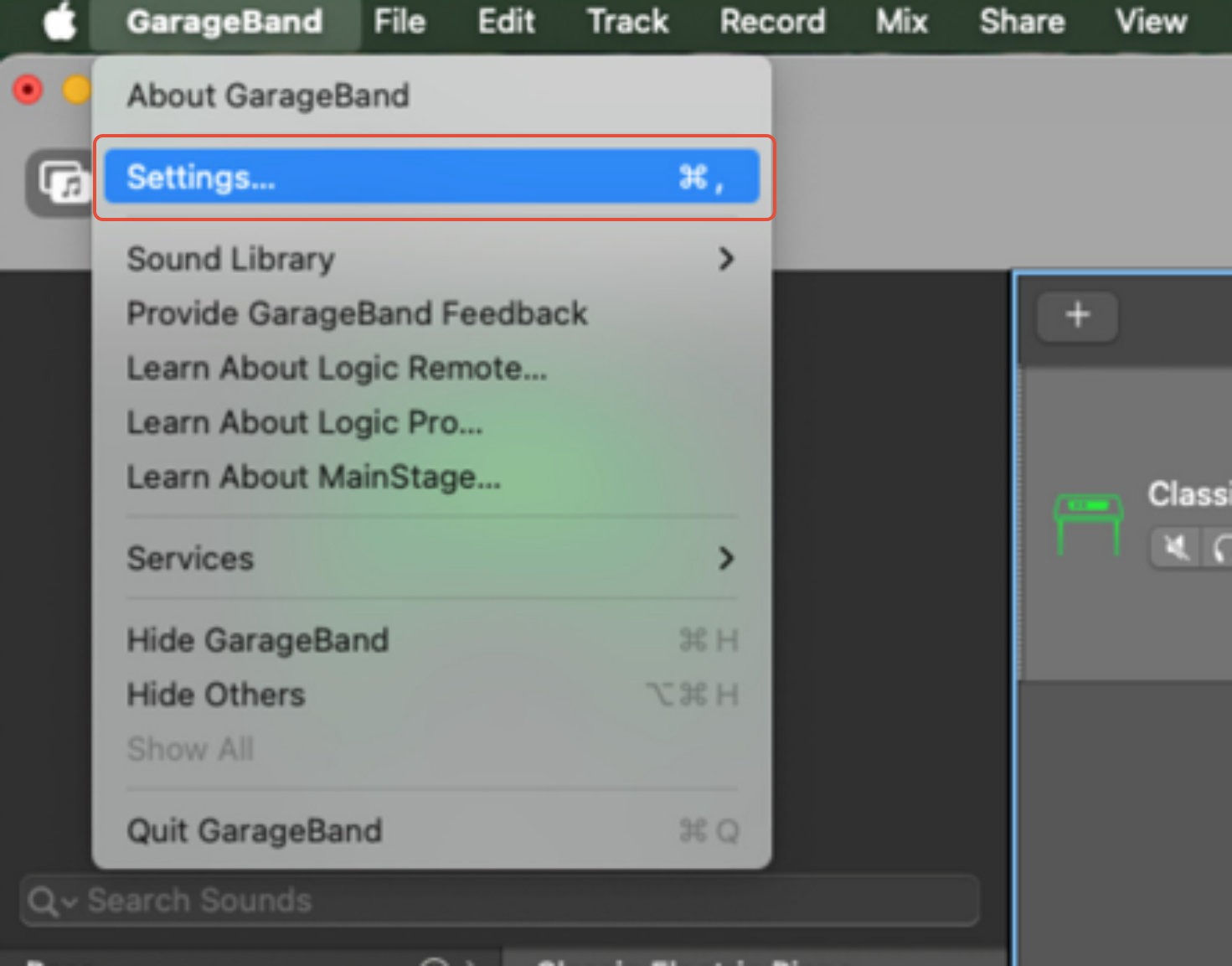Choose Provide GarageBand Feedback
Image resolution: width=1232 pixels, height=966 pixels.
click(x=431, y=313)
